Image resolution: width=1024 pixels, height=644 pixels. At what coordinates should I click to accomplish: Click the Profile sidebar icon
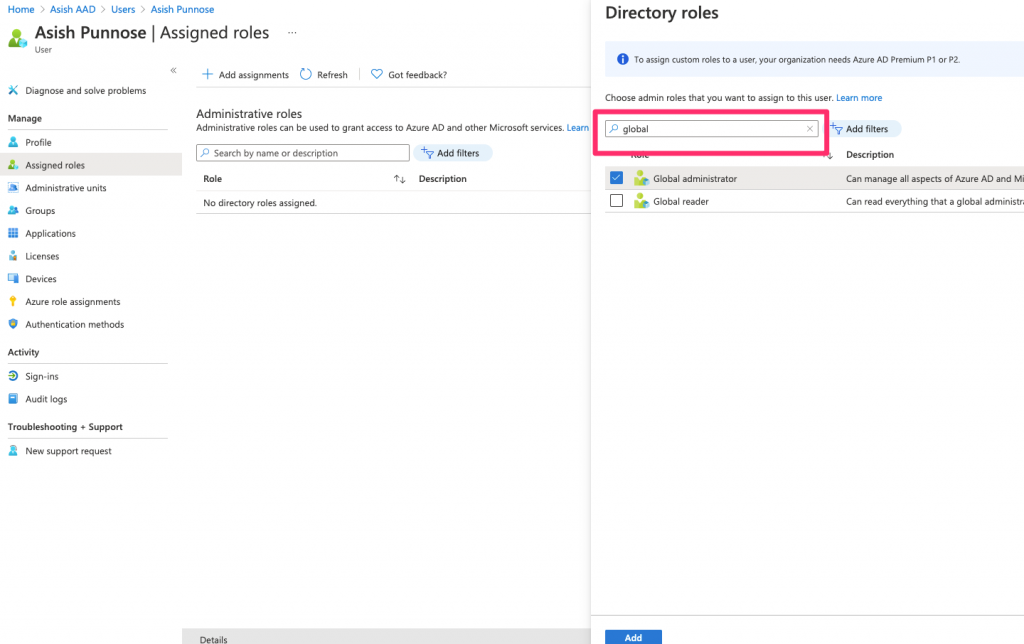(13, 142)
